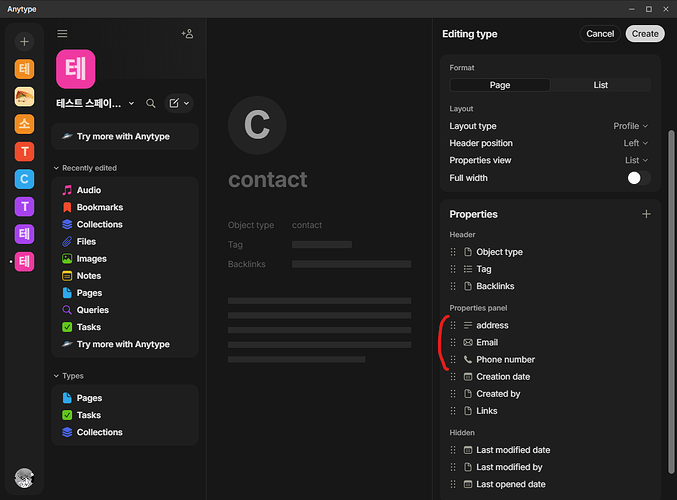The image size is (677, 500).
Task: Click the drag handle beside Object type
Action: tap(453, 252)
